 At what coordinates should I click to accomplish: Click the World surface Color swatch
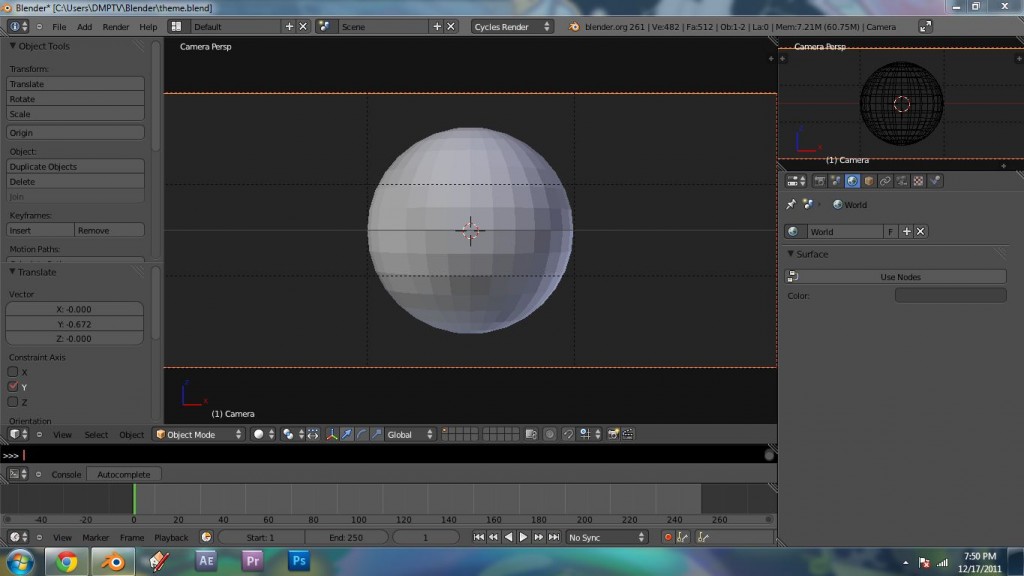click(x=950, y=294)
